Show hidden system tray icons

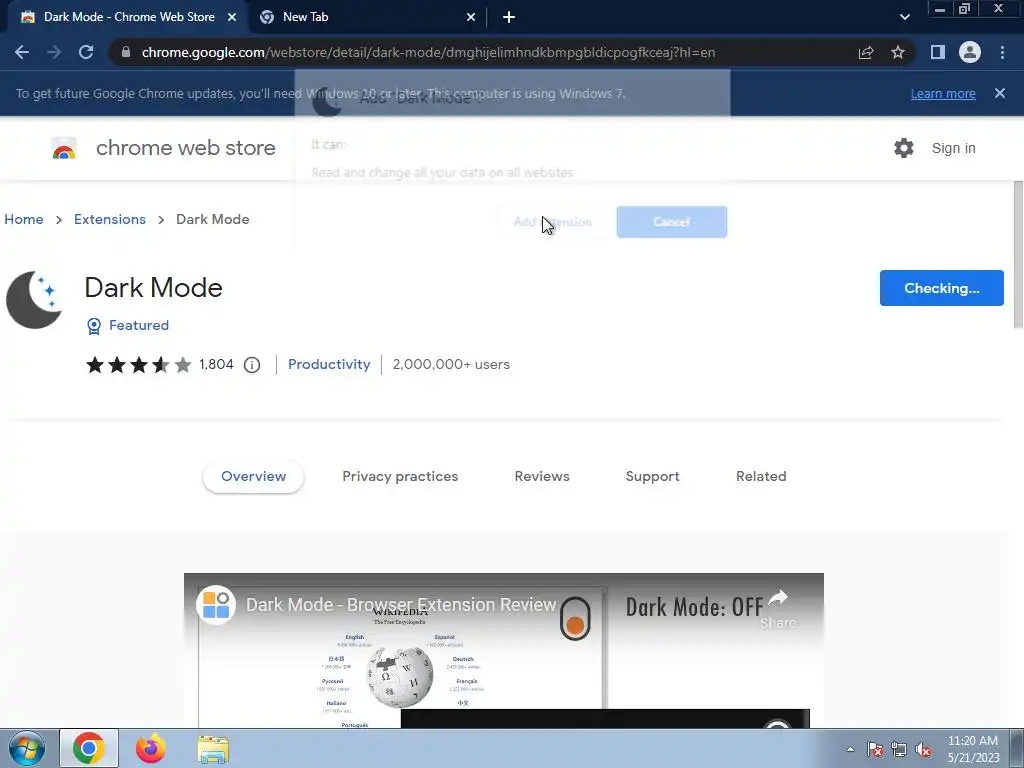[850, 749]
